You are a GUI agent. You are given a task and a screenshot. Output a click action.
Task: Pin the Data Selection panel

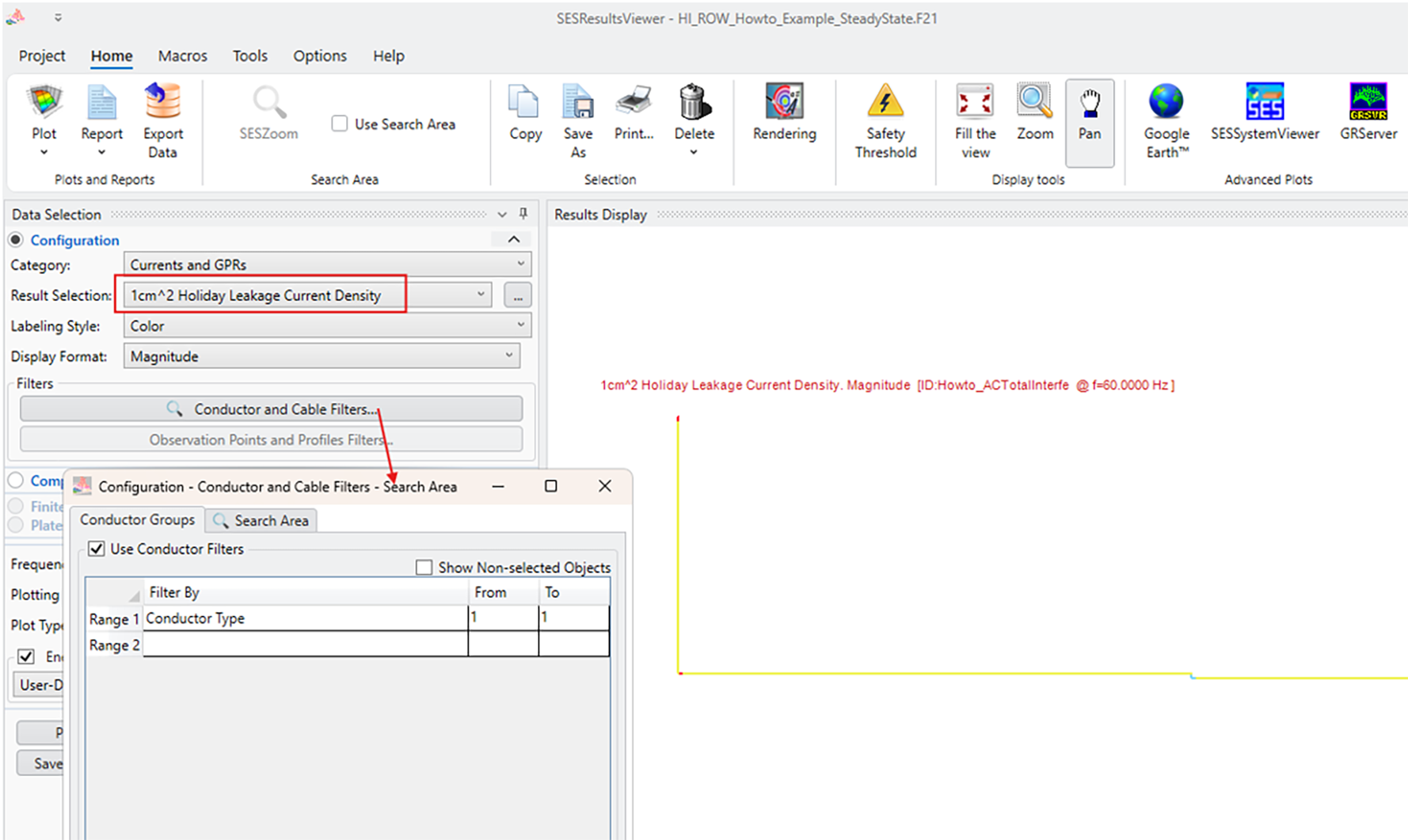click(x=523, y=214)
